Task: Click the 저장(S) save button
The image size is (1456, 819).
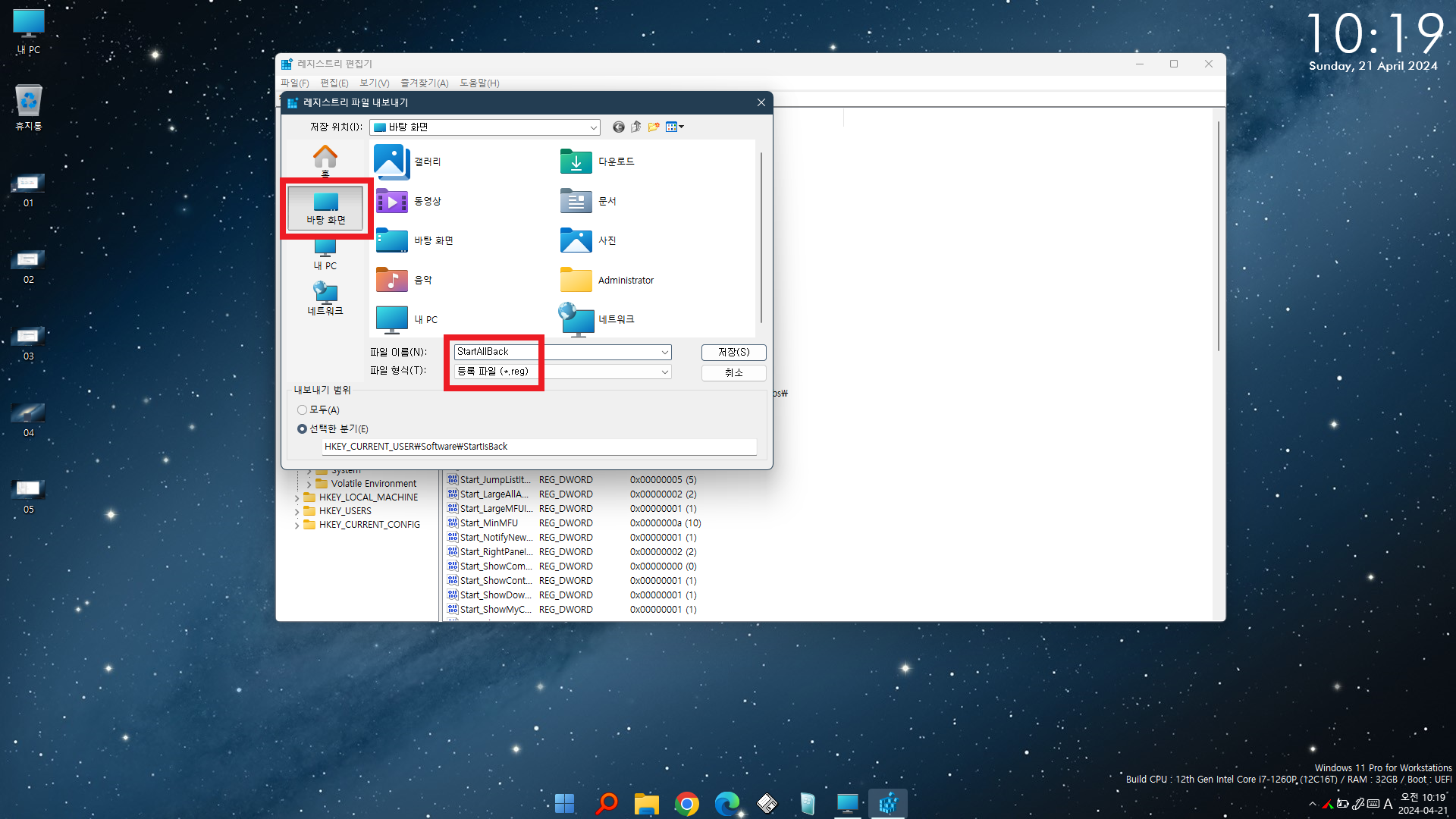Action: click(733, 352)
